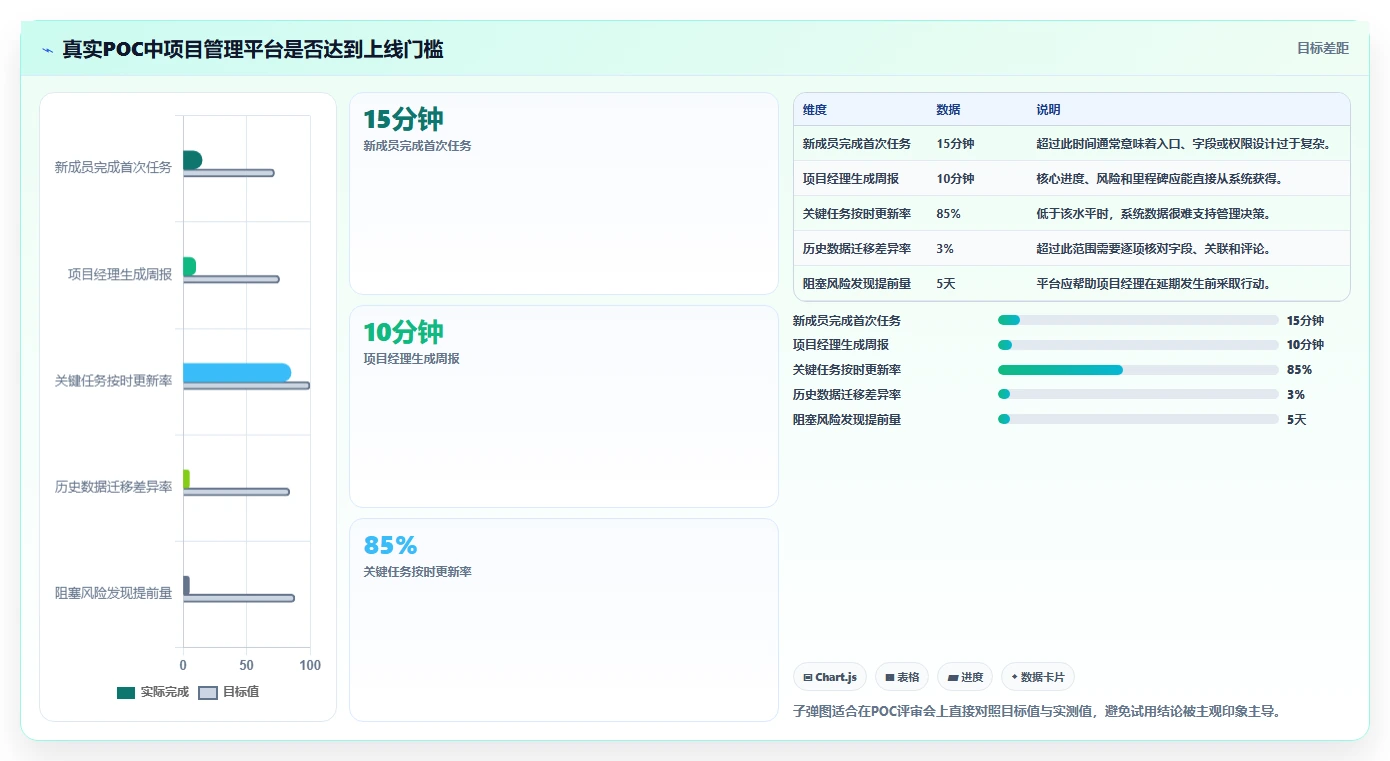Click 阻塞风险发现提前量 in the table's 维度 column
This screenshot has height=761, width=1390.
coord(857,283)
